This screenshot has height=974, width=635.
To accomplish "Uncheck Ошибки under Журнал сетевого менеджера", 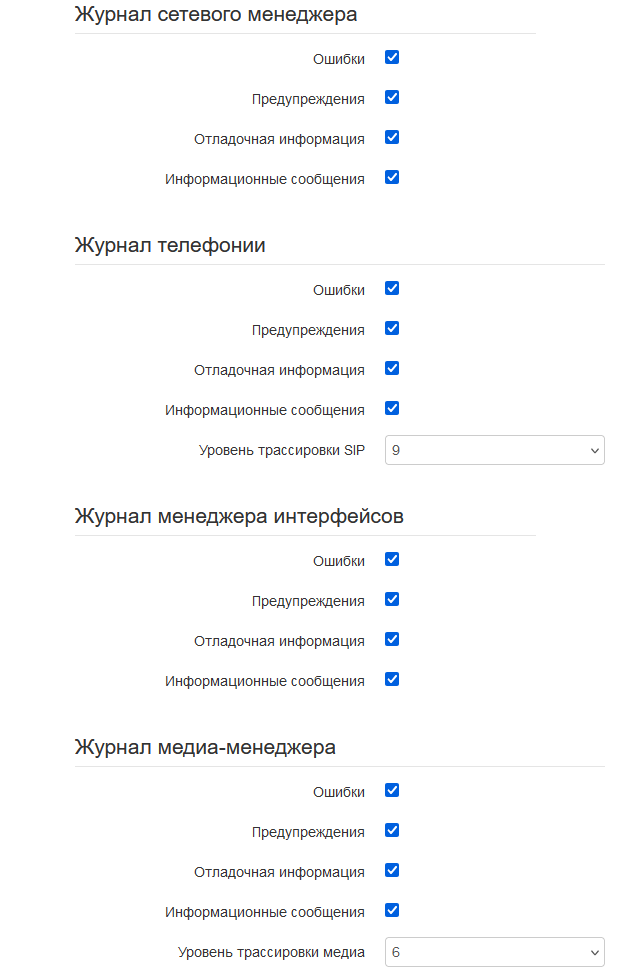I will tap(392, 58).
